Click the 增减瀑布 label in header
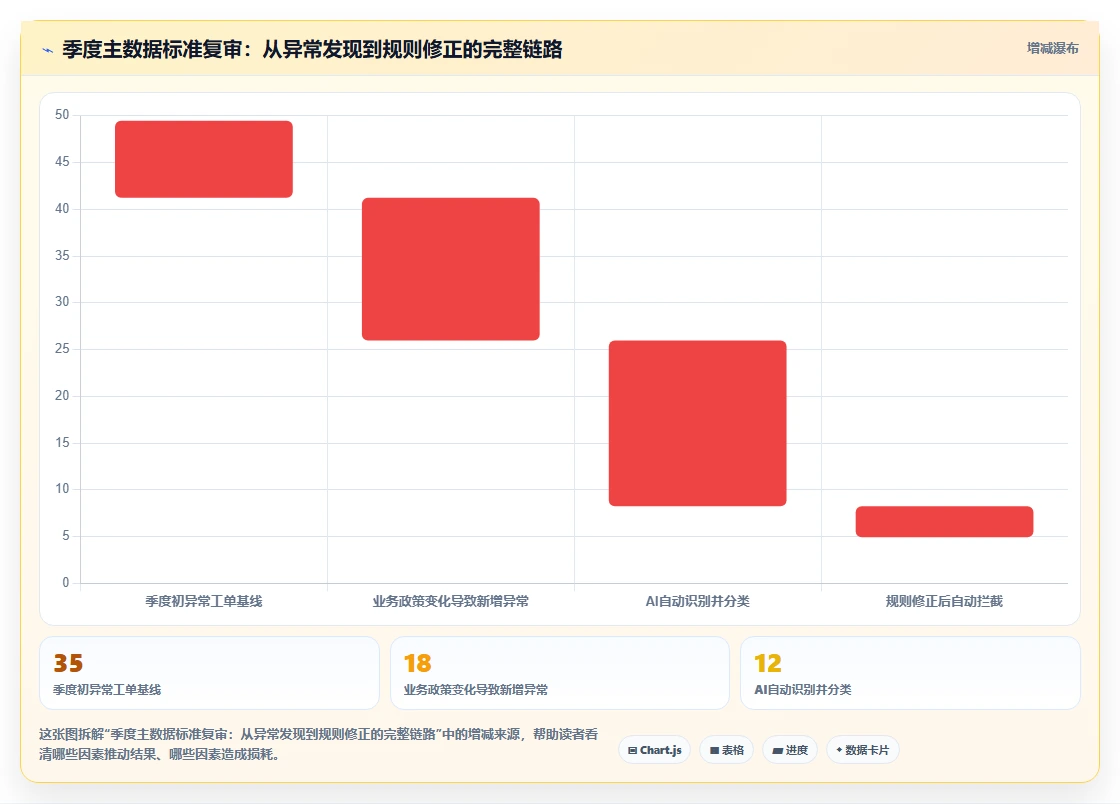Screen dimensions: 1120x804 pos(1052,49)
